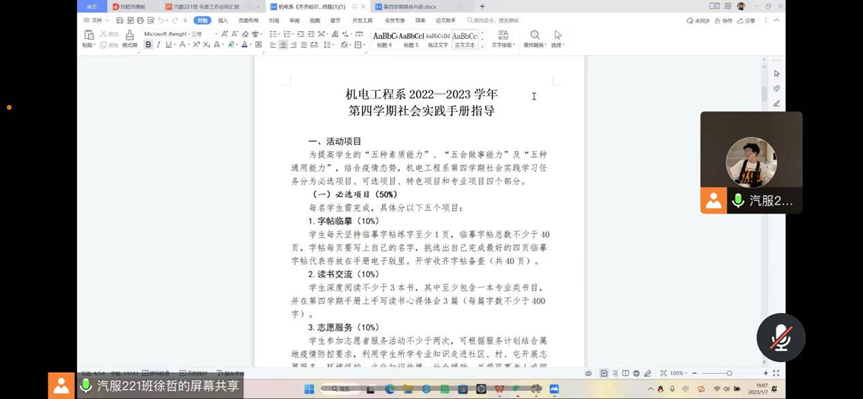Click the paste clipboard icon
Screen dimensions: 863x399
[89, 35]
